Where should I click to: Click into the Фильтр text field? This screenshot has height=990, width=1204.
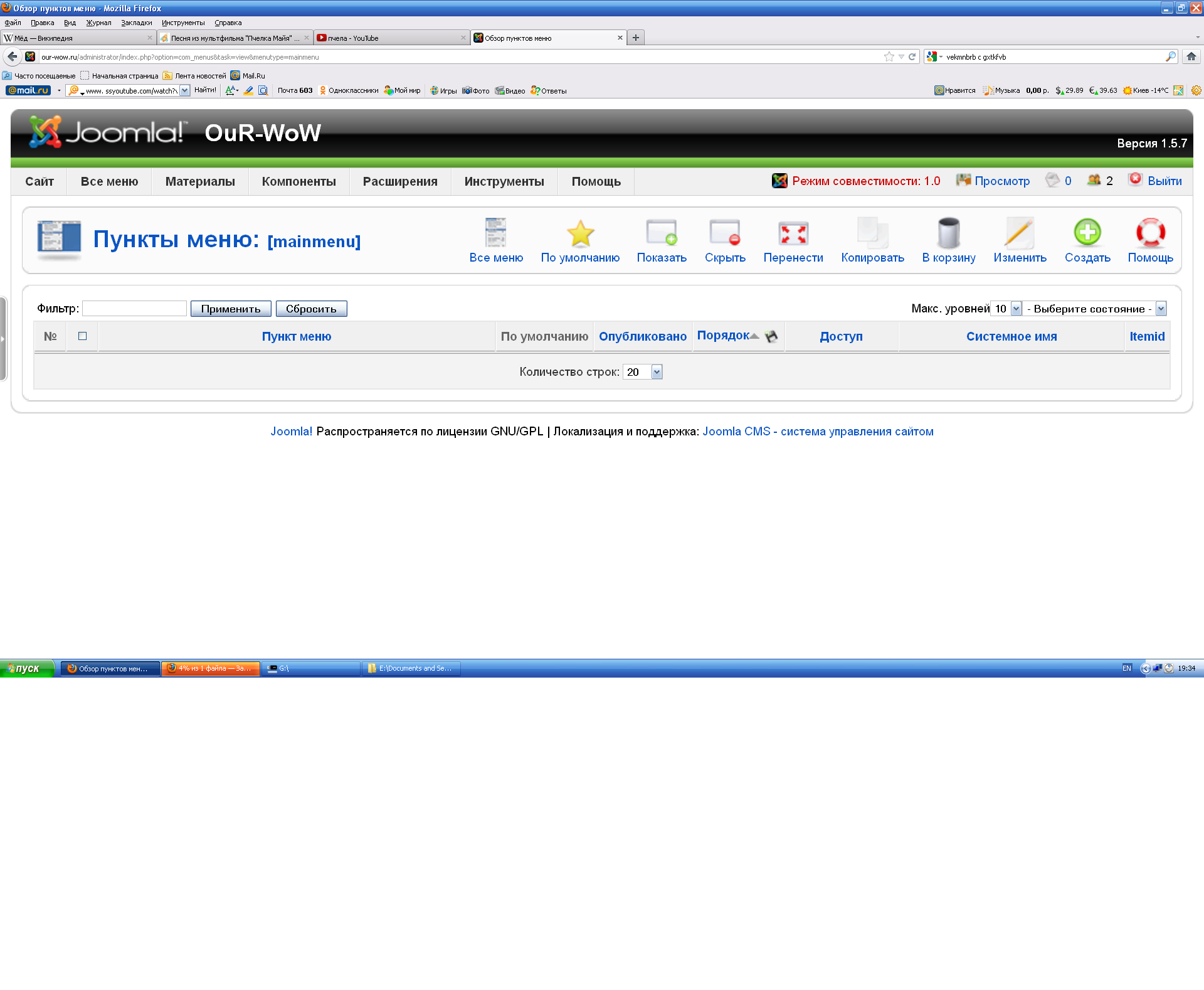coord(134,309)
